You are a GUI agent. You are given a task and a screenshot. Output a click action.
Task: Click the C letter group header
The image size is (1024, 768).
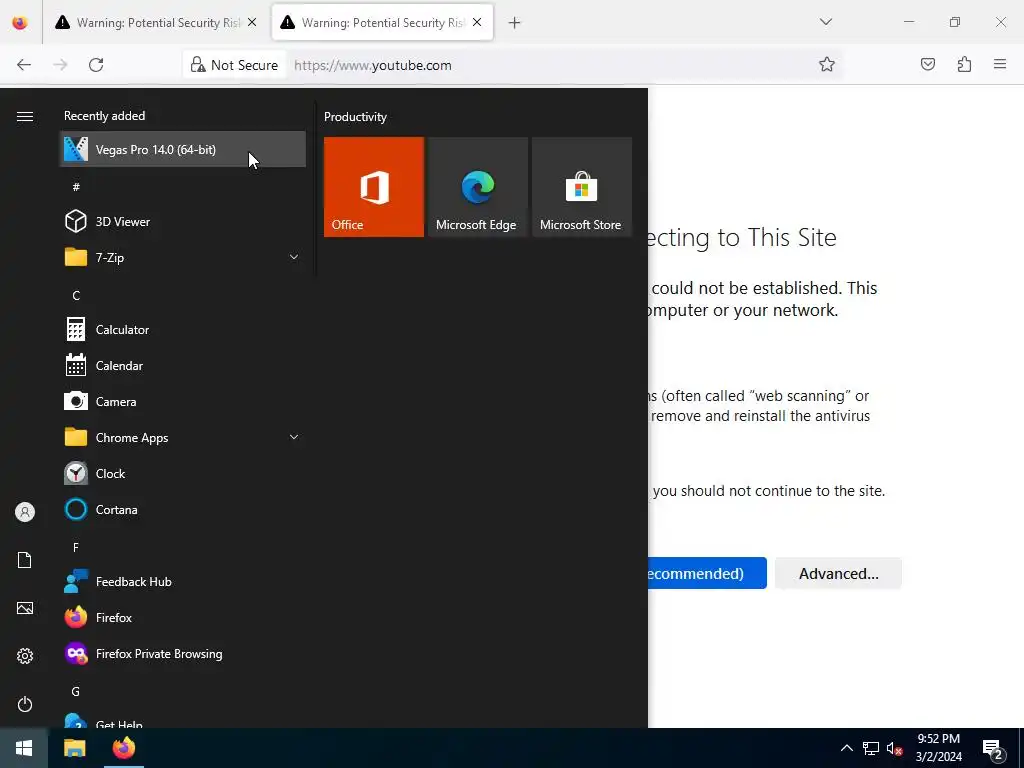[x=76, y=296]
